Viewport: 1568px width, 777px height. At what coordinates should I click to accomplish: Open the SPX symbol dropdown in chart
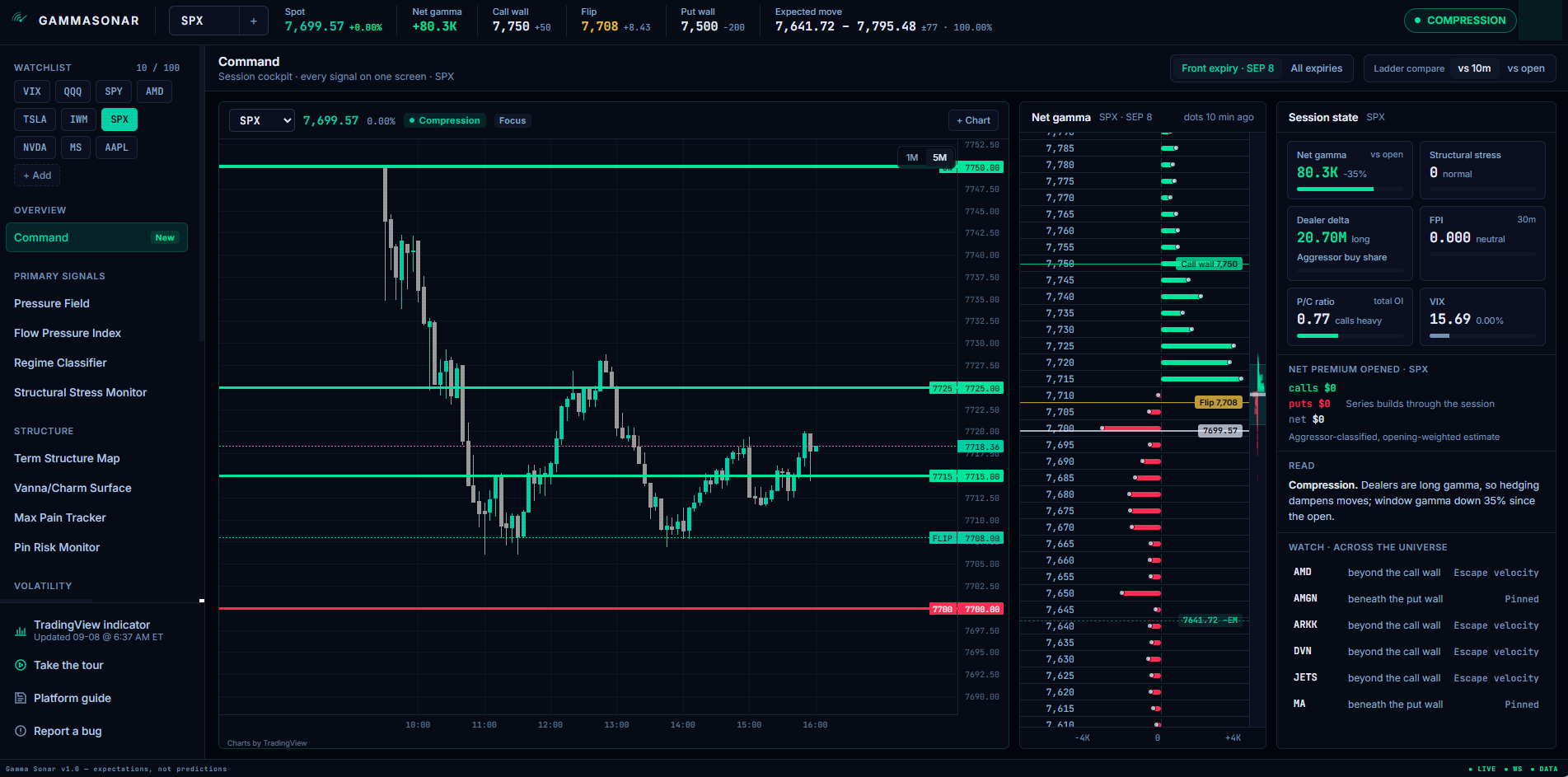[x=262, y=120]
